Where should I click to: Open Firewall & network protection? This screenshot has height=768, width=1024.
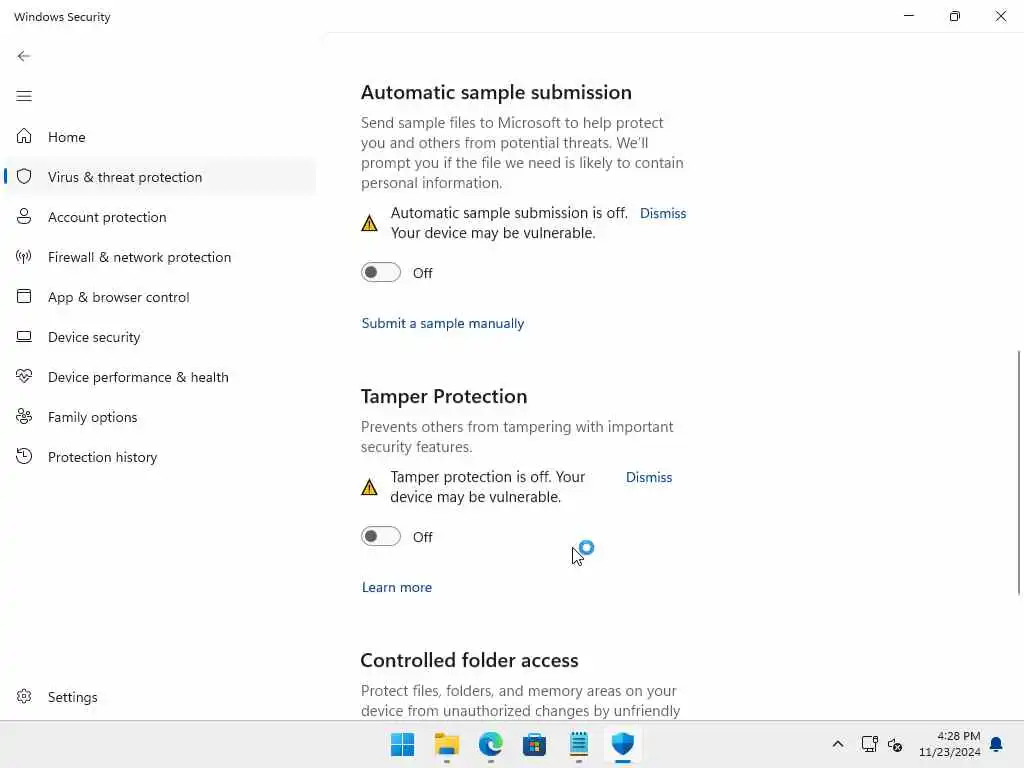159,257
